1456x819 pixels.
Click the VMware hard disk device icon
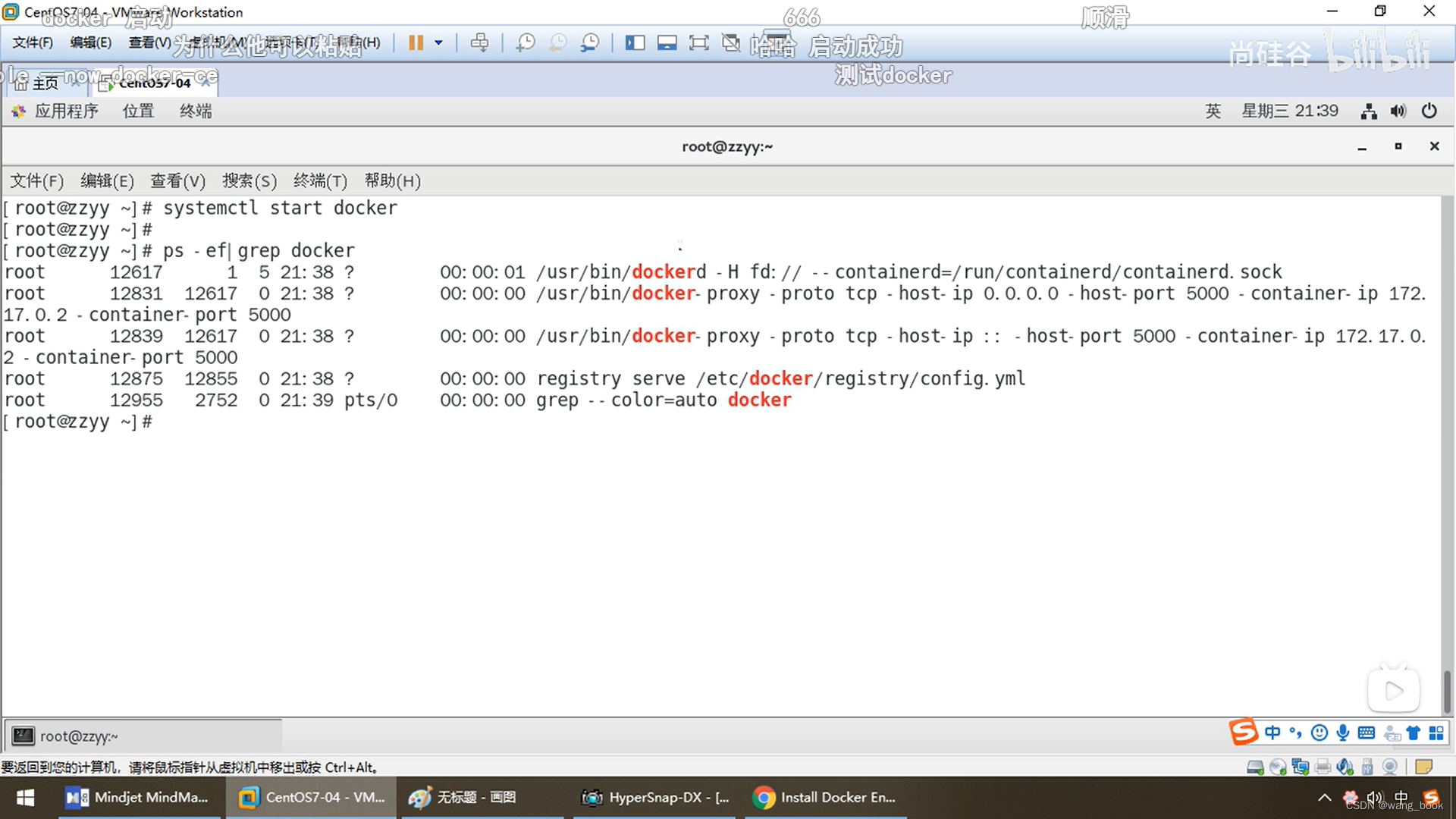point(1255,767)
